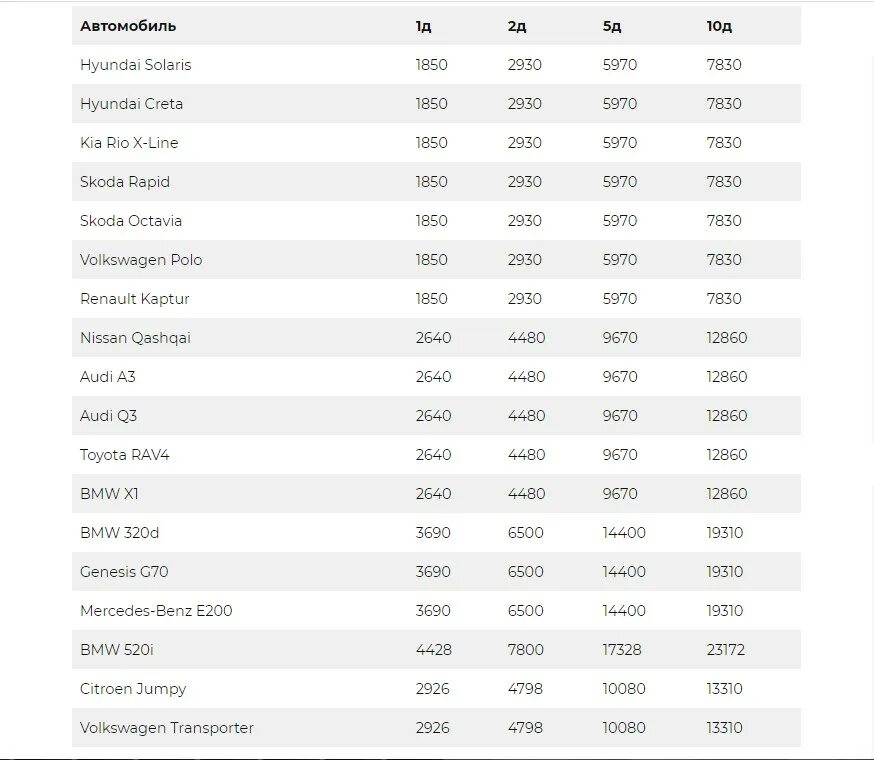The width and height of the screenshot is (874, 760).
Task: Select the 10д column header
Action: (x=719, y=26)
